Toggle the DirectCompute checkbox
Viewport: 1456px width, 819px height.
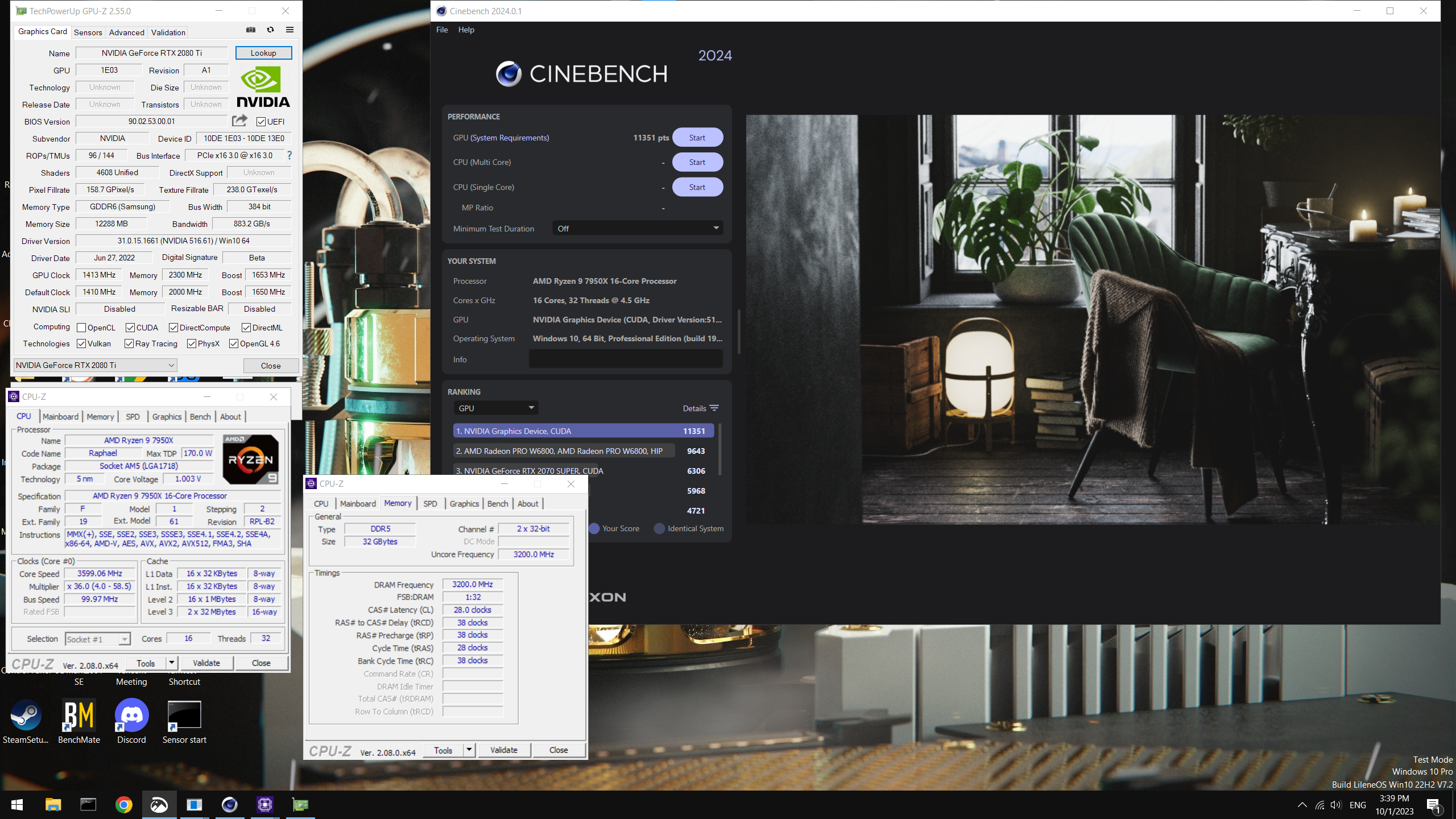(173, 328)
